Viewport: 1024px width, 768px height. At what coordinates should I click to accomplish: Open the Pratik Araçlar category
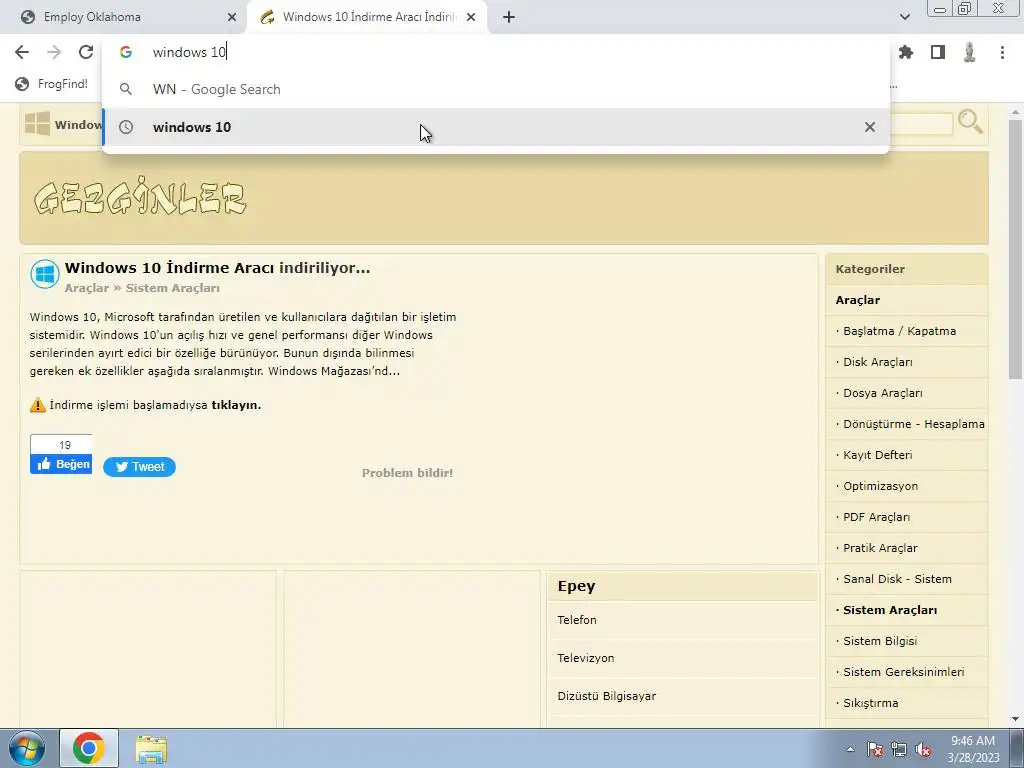click(x=880, y=548)
